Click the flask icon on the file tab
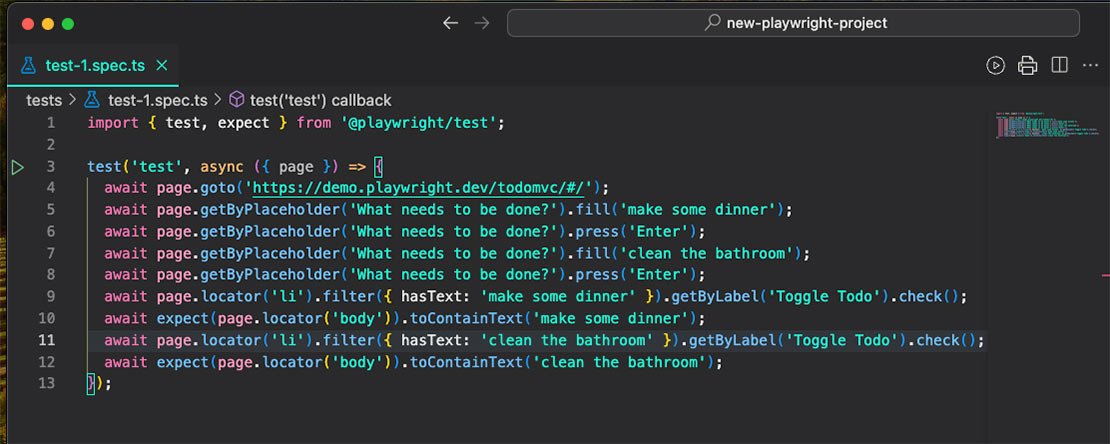Screen dimensions: 1110x444 [x=28, y=66]
